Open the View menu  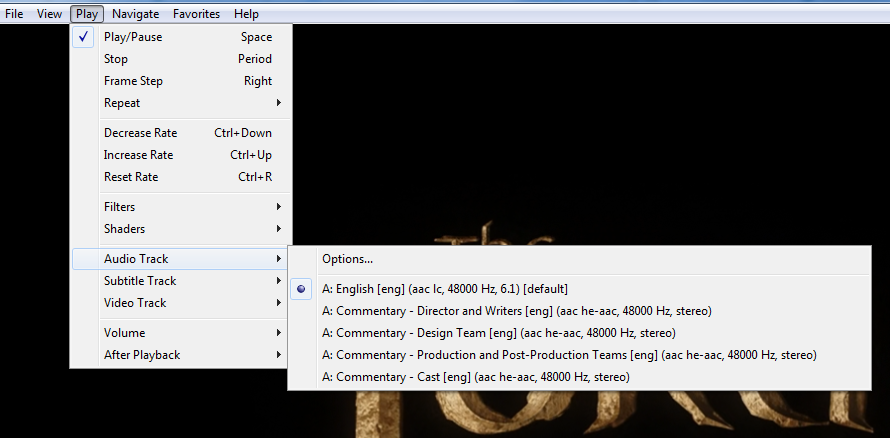(x=49, y=14)
